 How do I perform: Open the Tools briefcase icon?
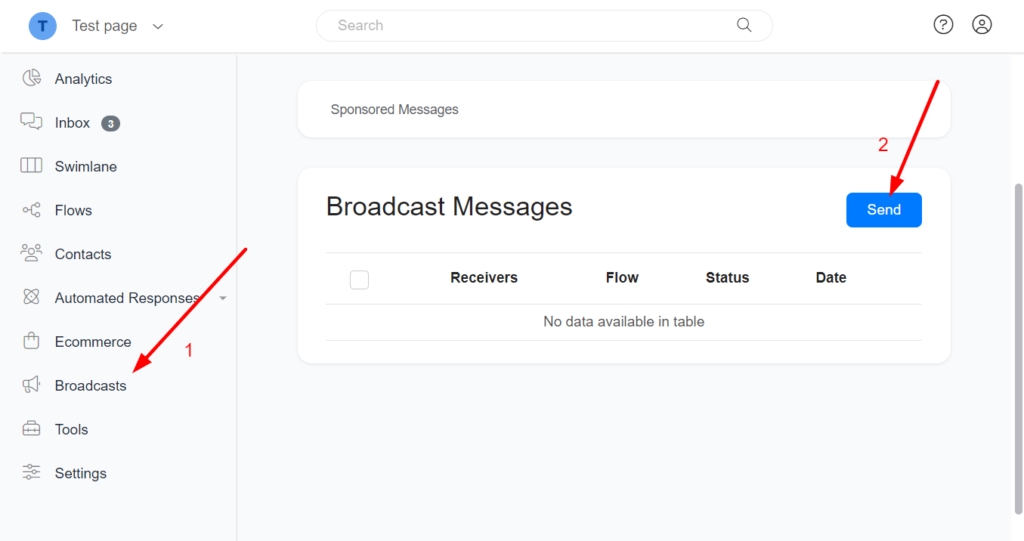[31, 429]
